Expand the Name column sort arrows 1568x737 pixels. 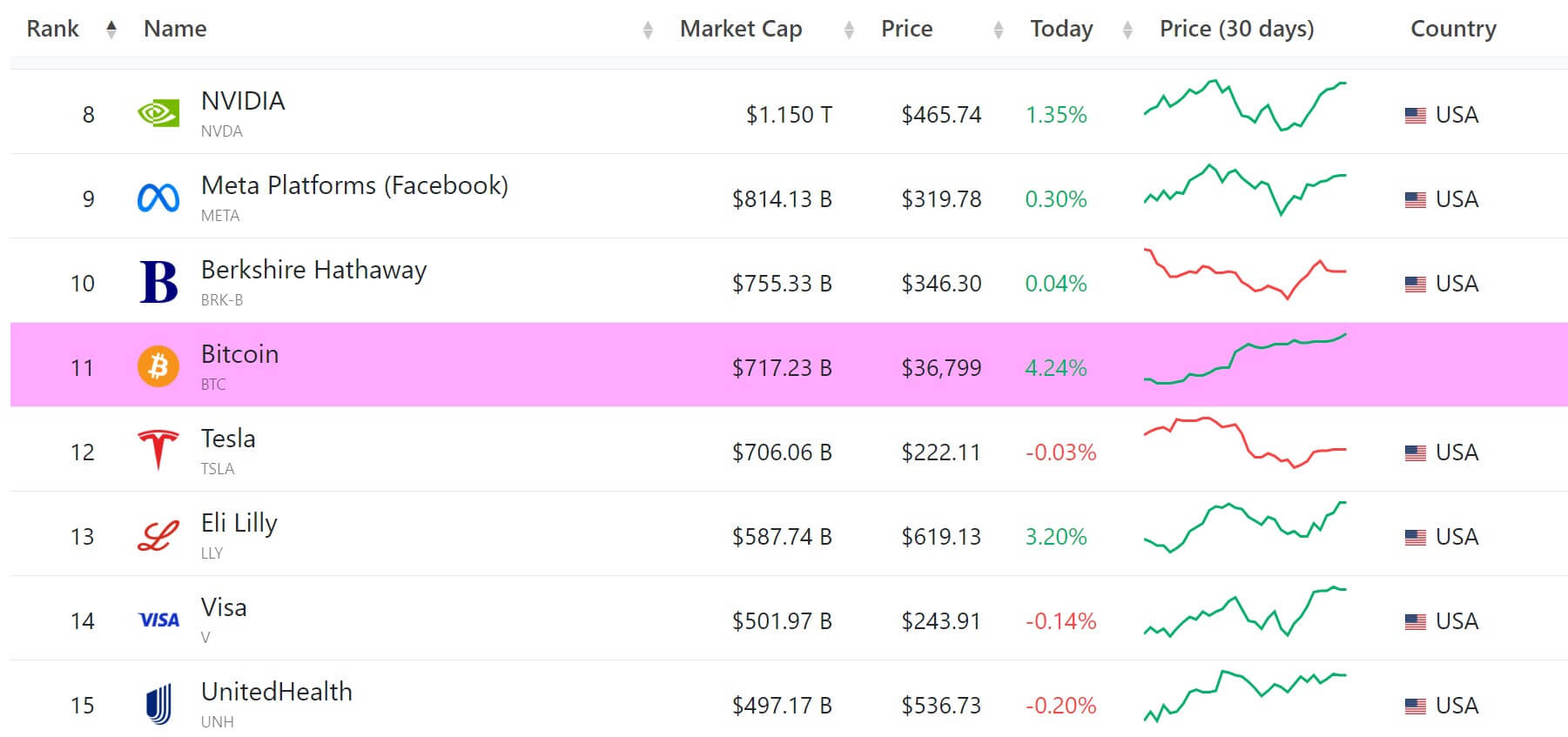(x=646, y=29)
